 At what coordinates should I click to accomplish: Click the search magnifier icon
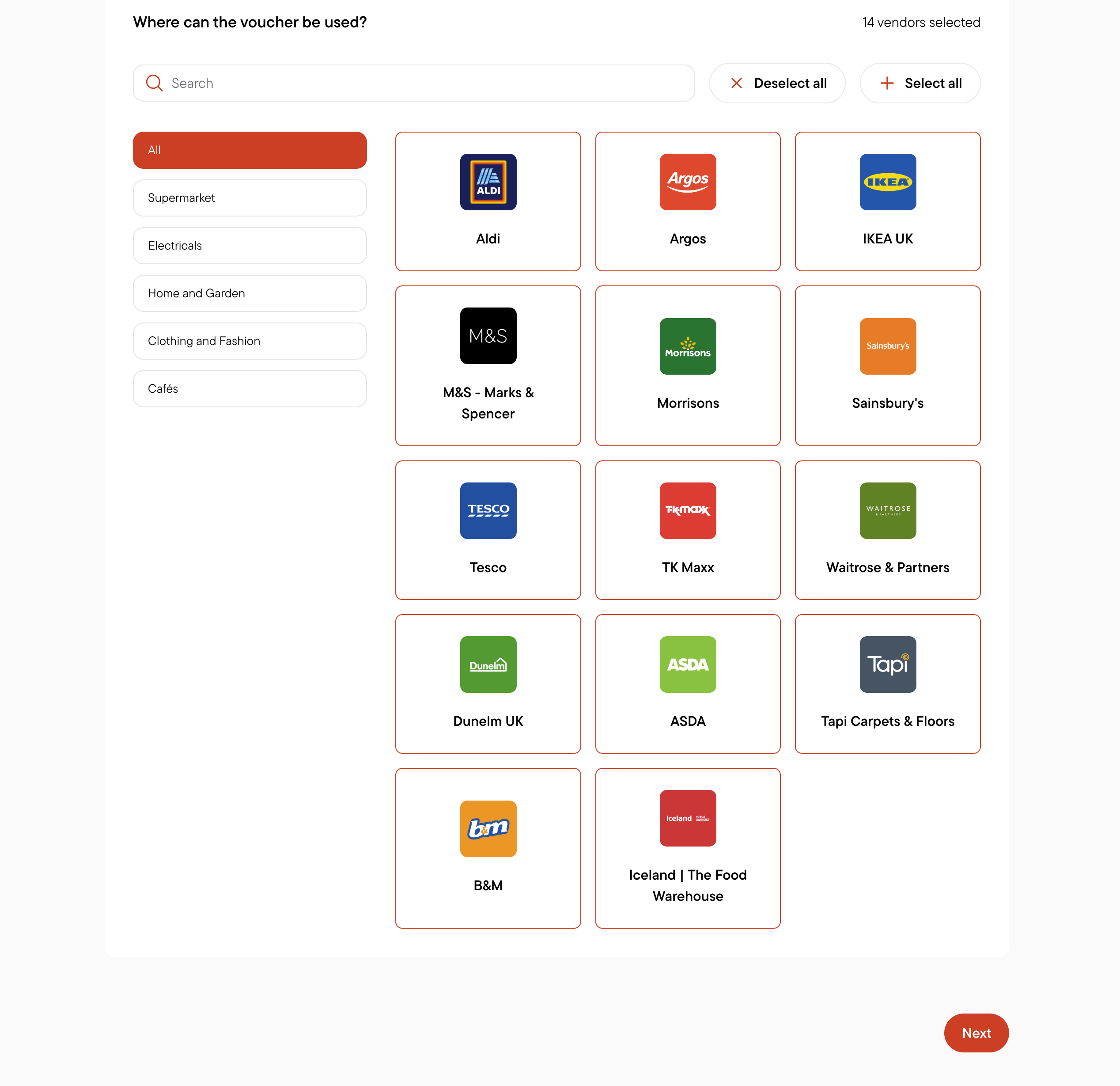point(154,83)
